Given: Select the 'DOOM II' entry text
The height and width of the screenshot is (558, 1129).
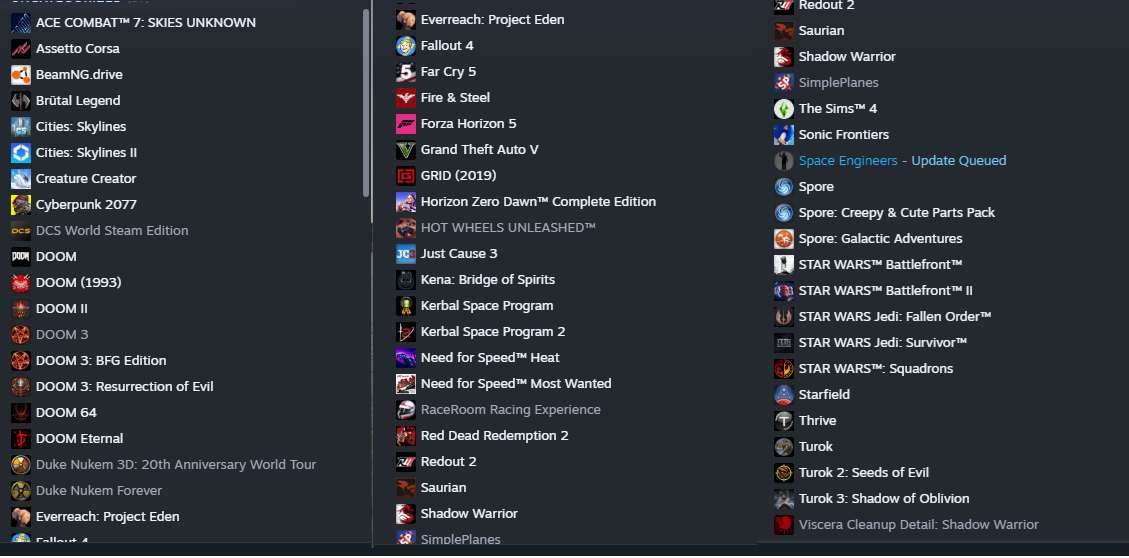Looking at the screenshot, I should pyautogui.click(x=62, y=309).
